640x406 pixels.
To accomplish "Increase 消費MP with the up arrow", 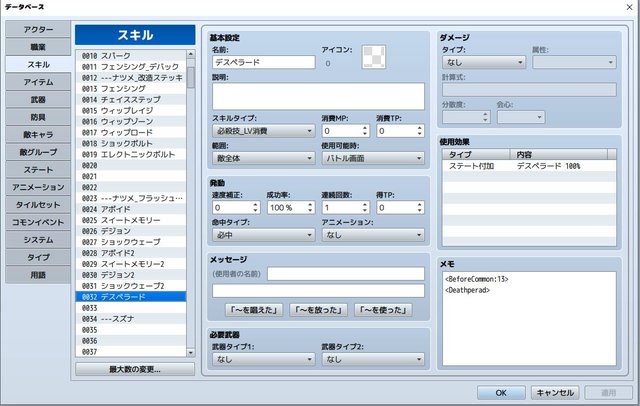I will click(x=365, y=128).
